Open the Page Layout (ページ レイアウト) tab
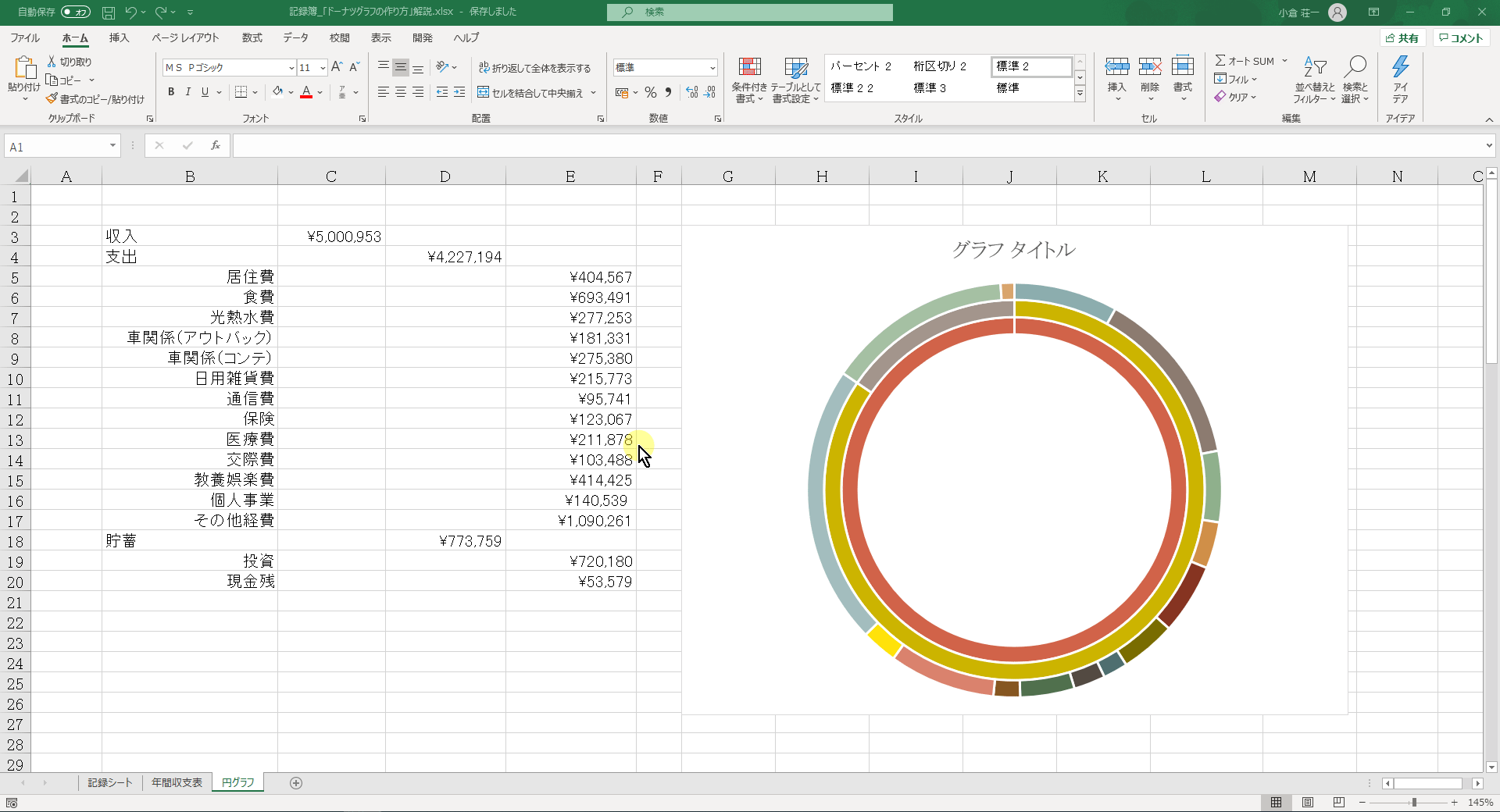1500x812 pixels. (x=185, y=37)
